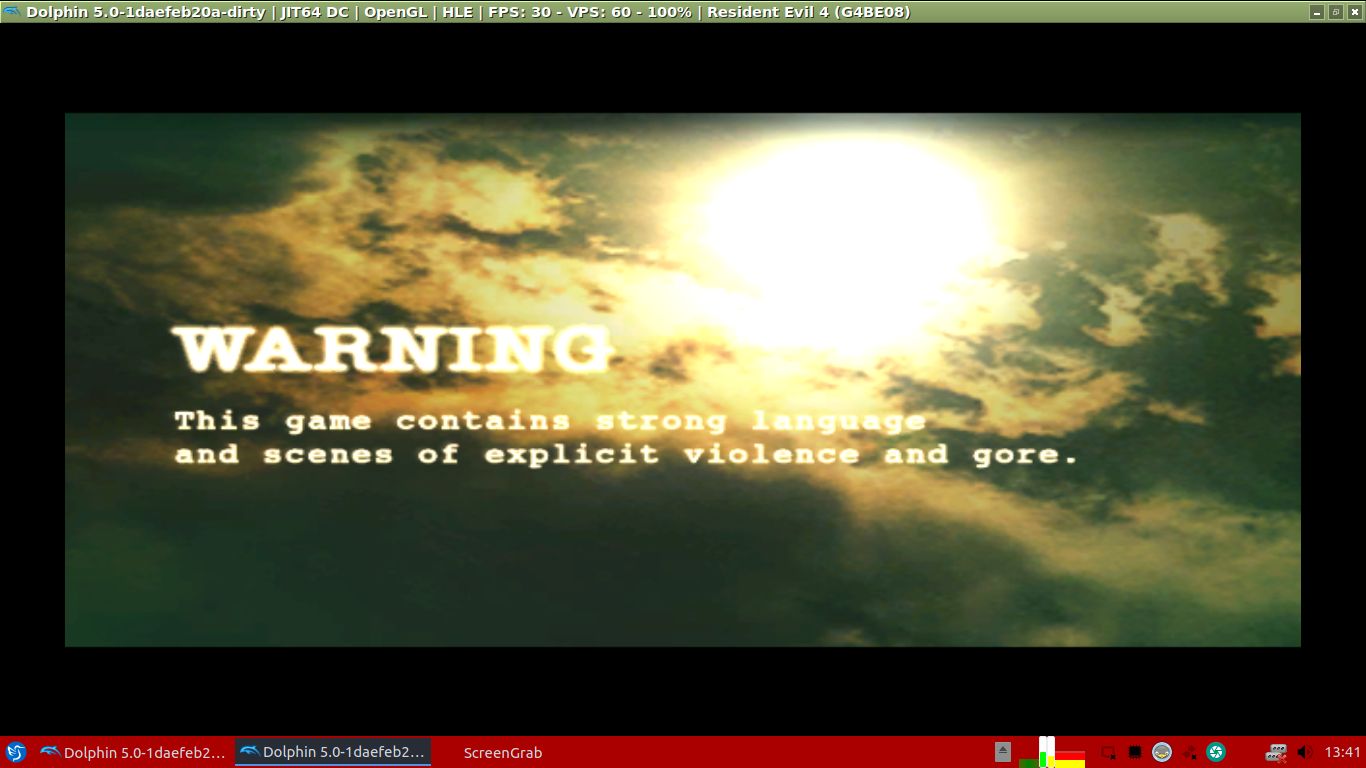Select the active Dolphin taskbar entry

[x=333, y=752]
